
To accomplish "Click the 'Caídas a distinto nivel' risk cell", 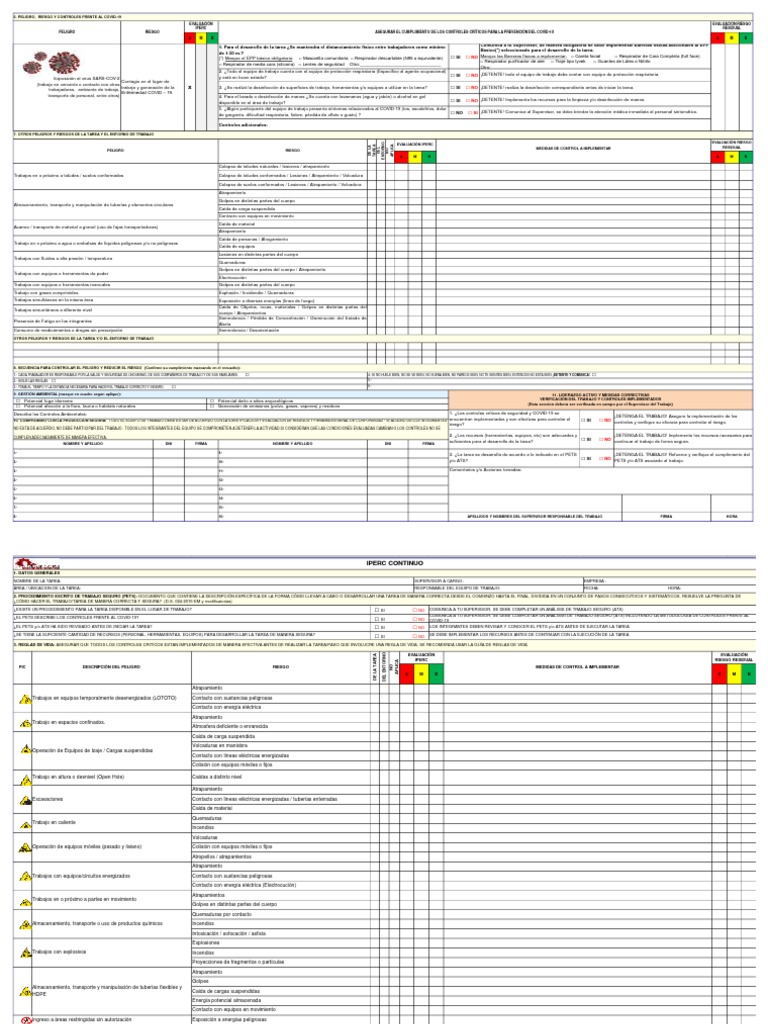I will pos(281,777).
